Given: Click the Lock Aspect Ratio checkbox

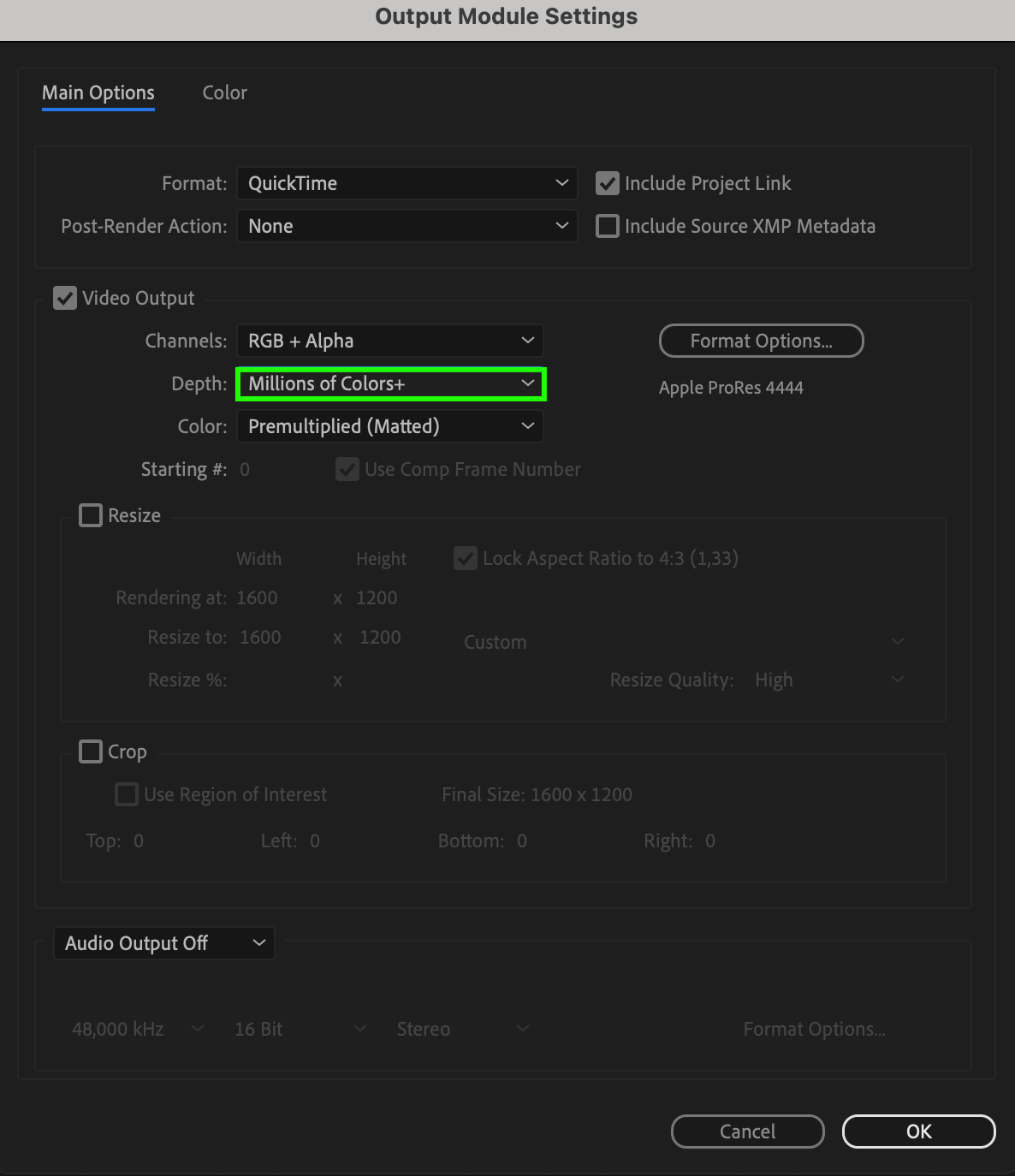Looking at the screenshot, I should click(x=466, y=558).
